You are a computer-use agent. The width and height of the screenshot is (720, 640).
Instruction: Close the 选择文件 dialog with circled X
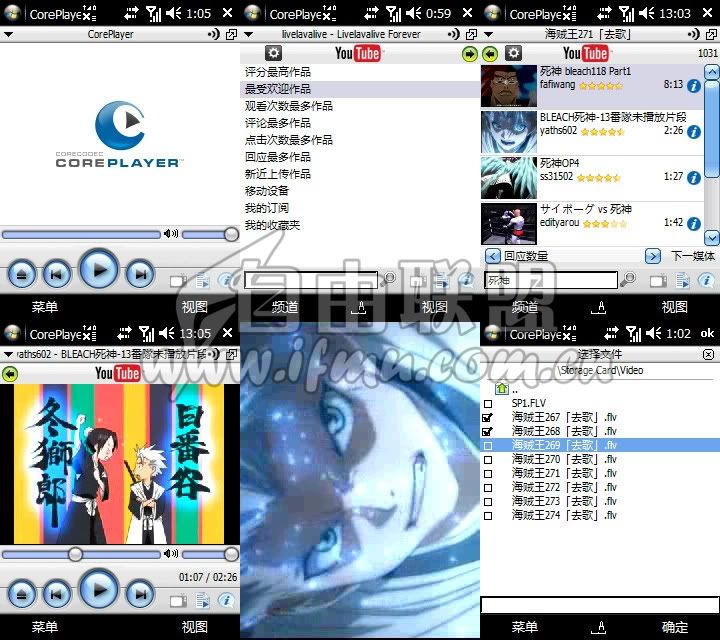pos(709,354)
